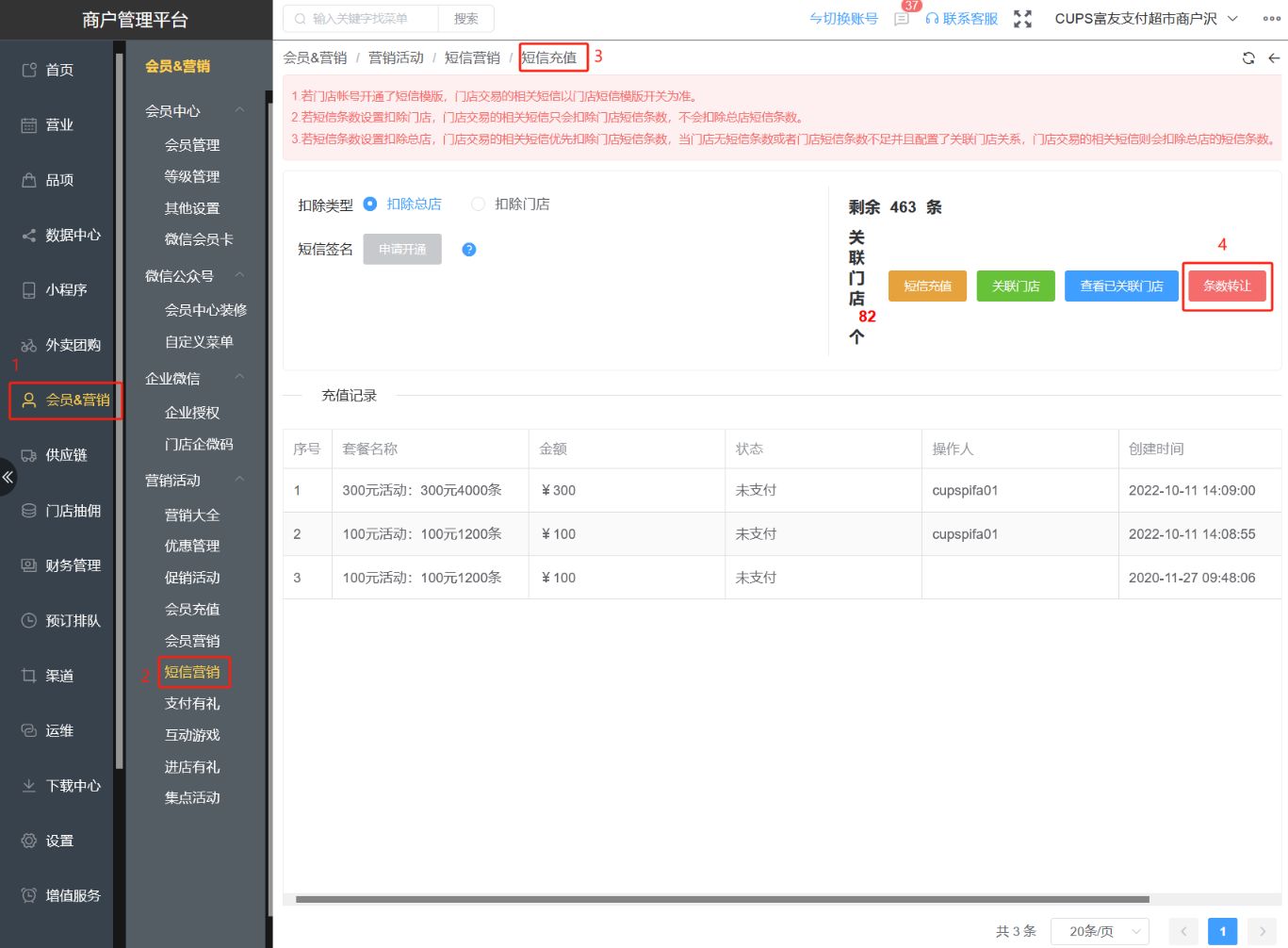Click the orange 短信充值 button
Image resolution: width=1288 pixels, height=948 pixels.
tap(927, 286)
